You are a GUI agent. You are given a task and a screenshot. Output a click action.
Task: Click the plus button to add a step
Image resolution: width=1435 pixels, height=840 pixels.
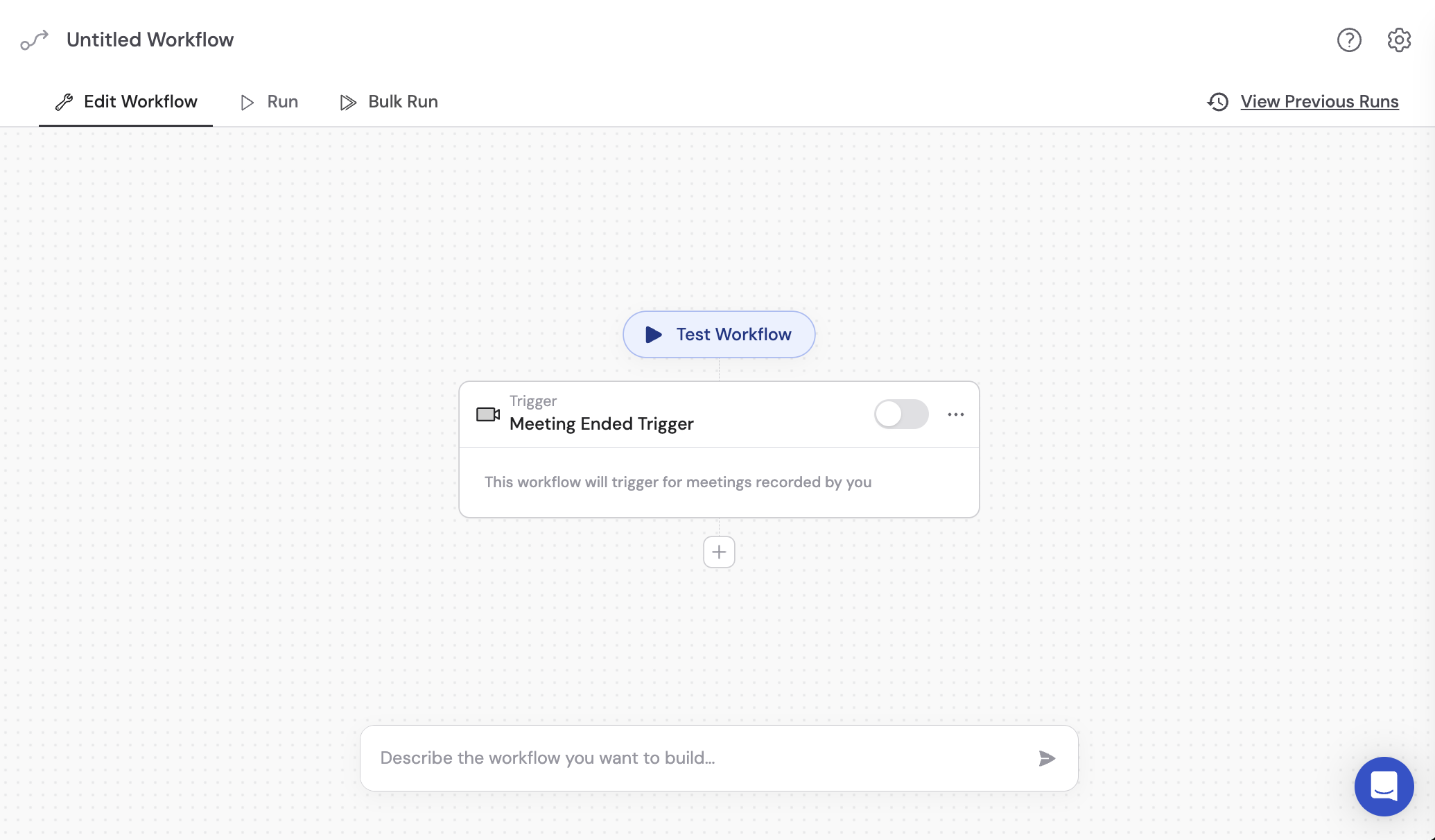(x=719, y=552)
